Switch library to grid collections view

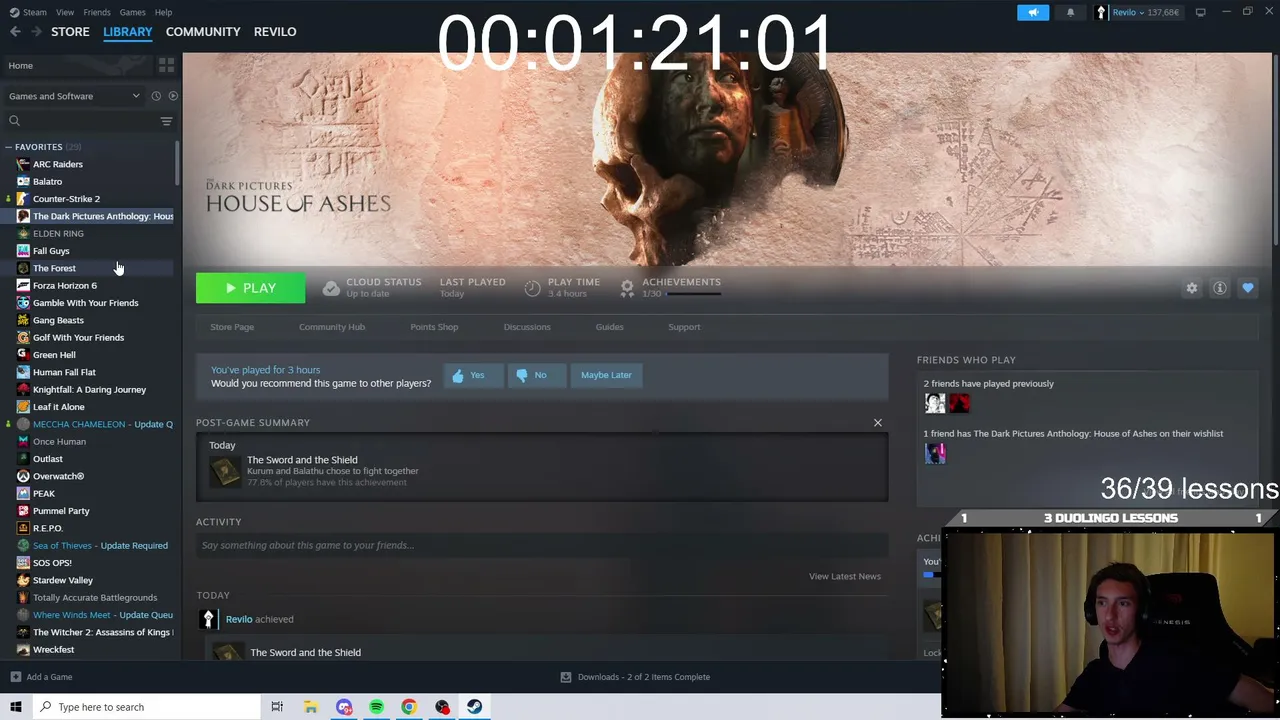point(166,65)
